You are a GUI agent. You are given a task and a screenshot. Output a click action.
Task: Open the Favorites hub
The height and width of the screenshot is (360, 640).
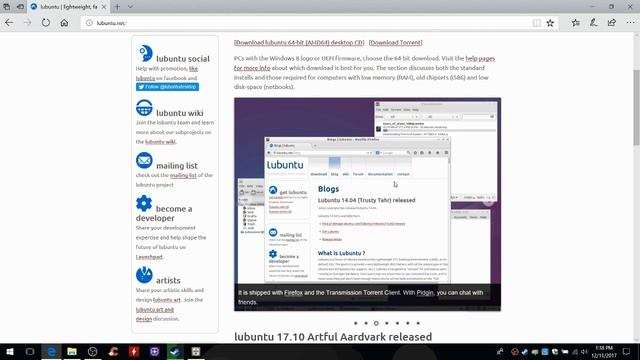pos(576,23)
